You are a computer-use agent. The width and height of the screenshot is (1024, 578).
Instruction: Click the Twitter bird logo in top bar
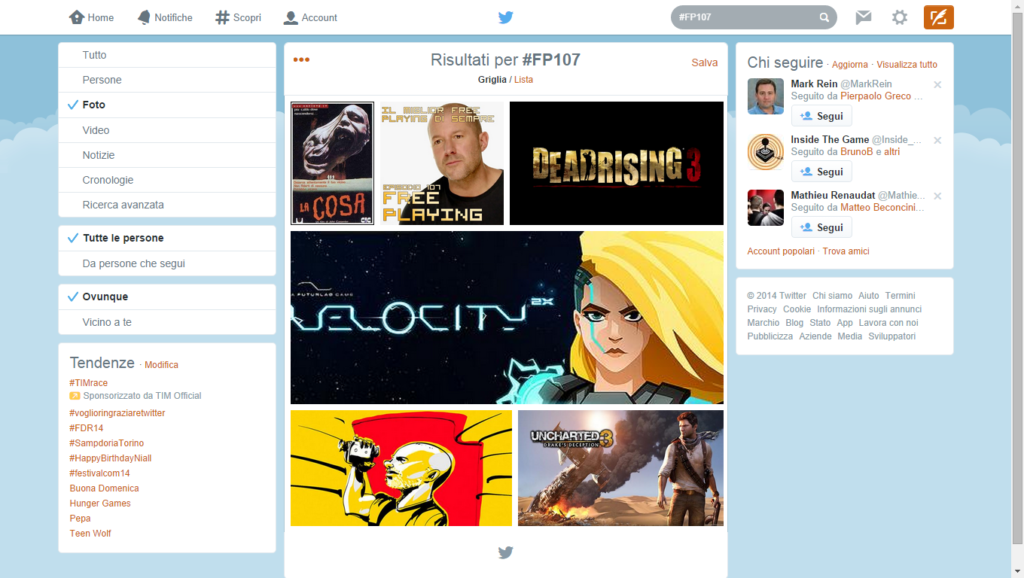(x=505, y=17)
